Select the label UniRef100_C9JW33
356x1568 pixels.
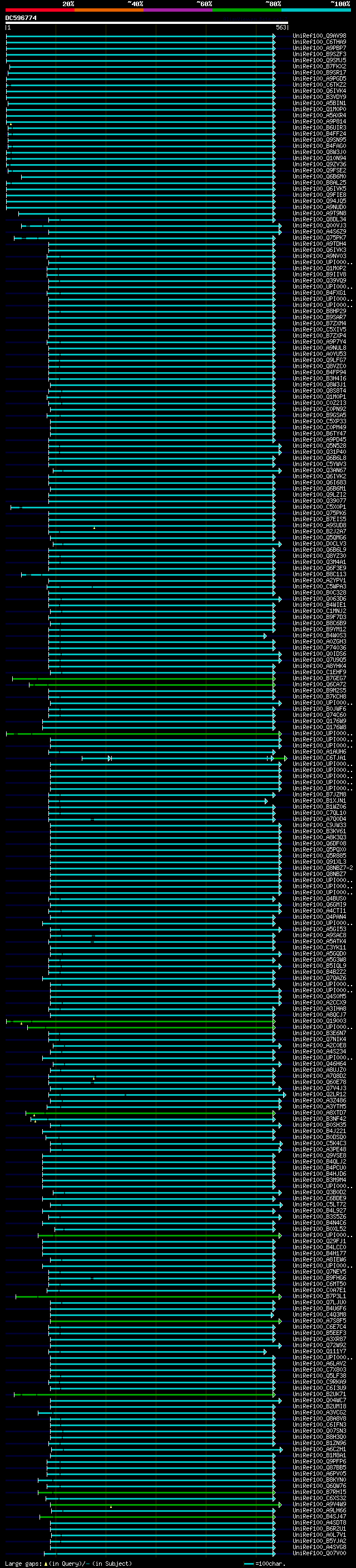[319, 825]
